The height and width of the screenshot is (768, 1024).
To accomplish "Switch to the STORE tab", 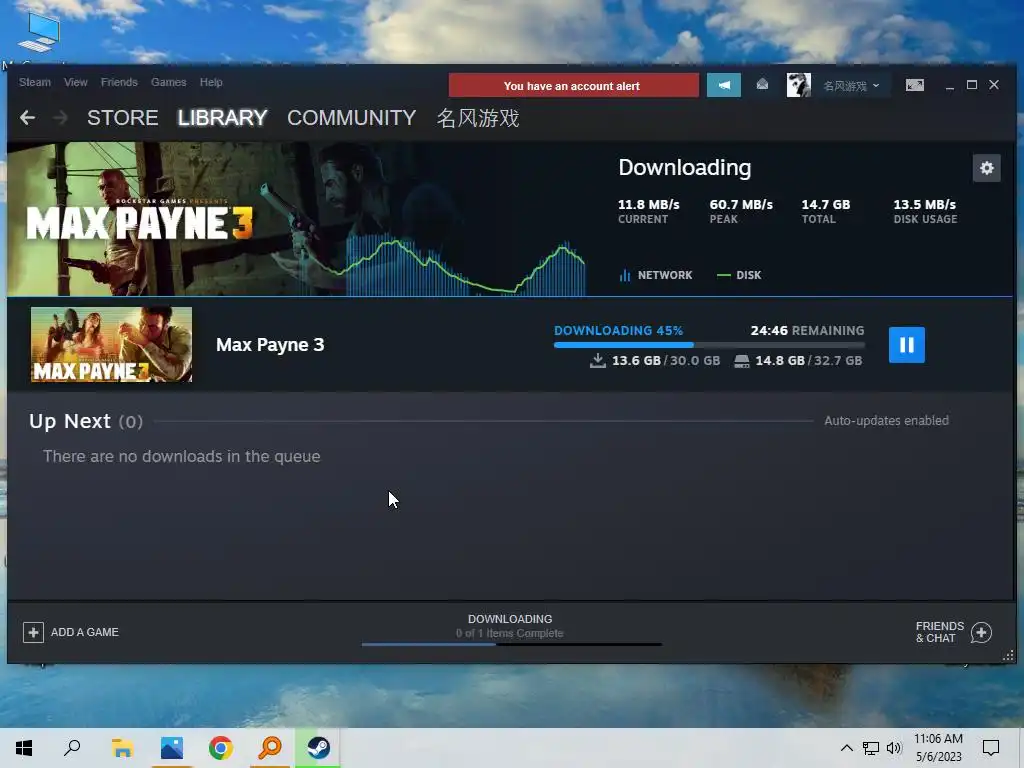I will point(122,118).
